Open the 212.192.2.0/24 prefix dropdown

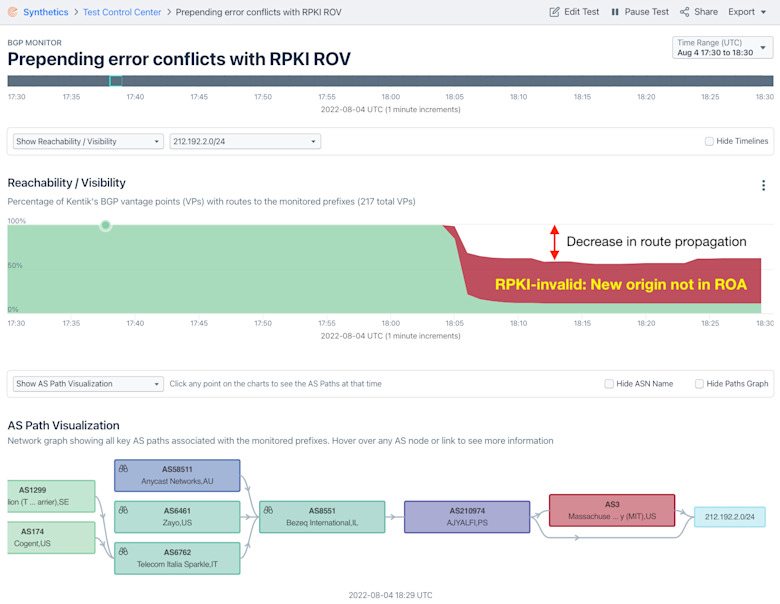(x=245, y=141)
